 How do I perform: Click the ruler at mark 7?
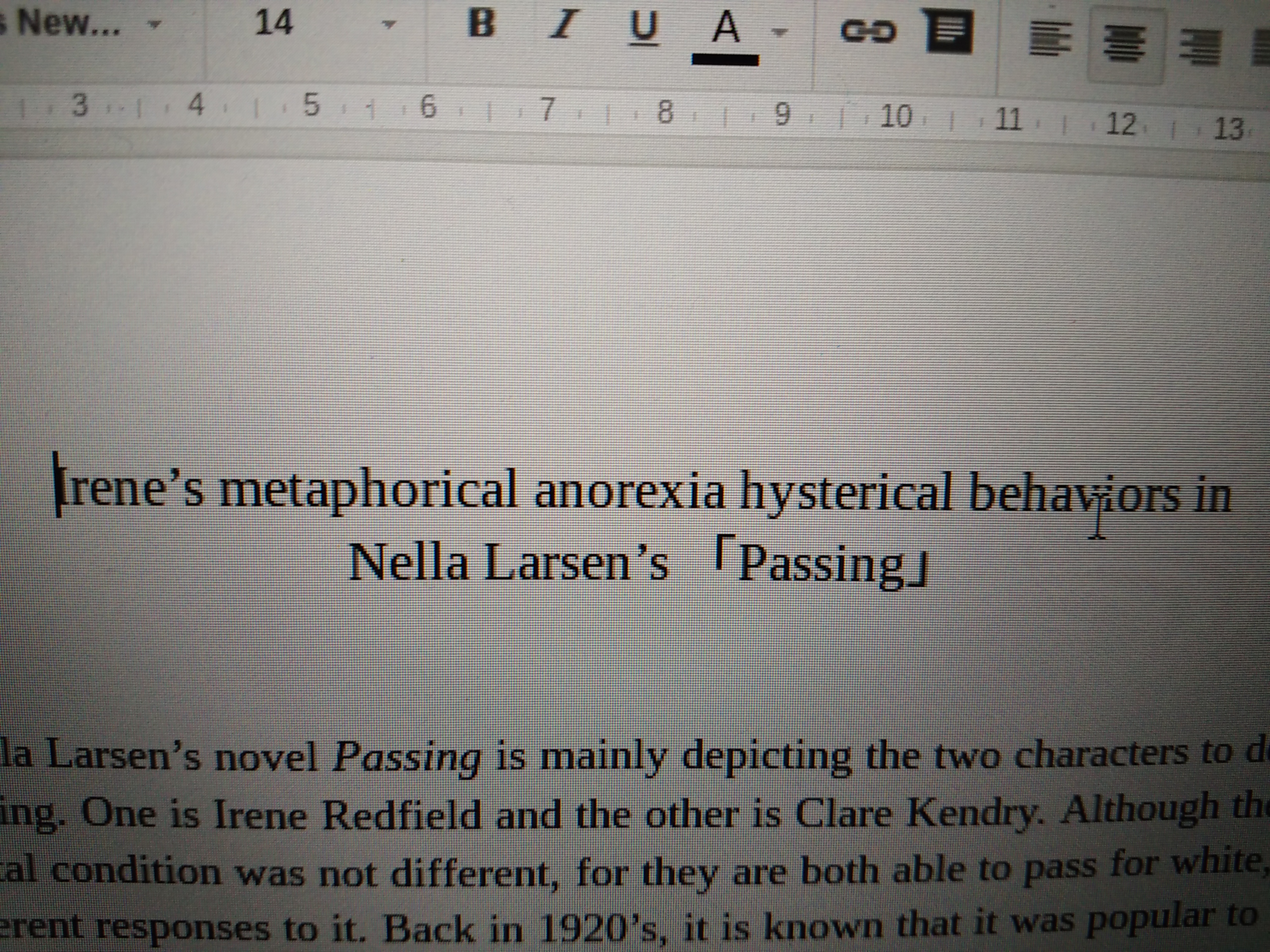coord(548,109)
